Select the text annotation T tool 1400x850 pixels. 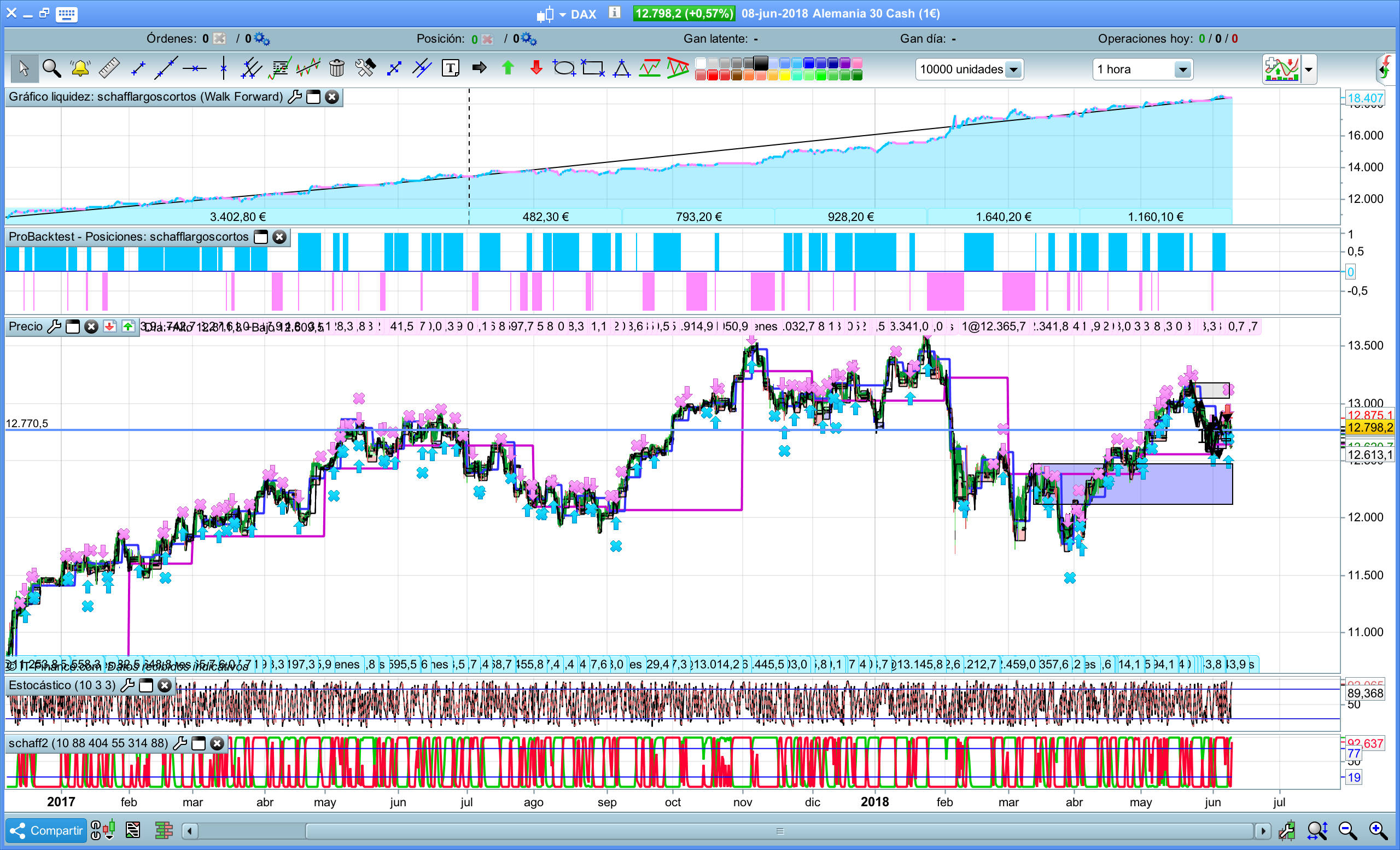coord(451,69)
